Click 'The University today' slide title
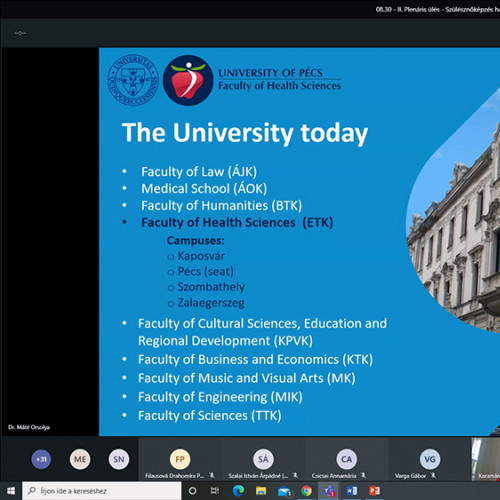Viewport: 500px width, 500px height. (x=245, y=133)
